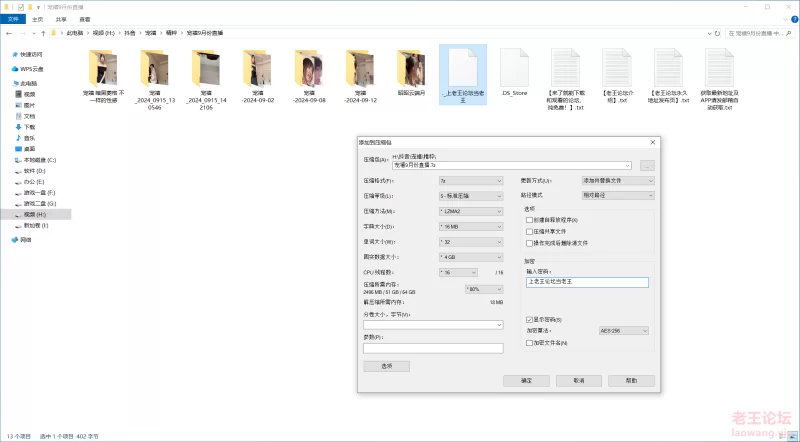Image resolution: width=800 pixels, height=442 pixels.
Task: Click 确定 OK button in dialog
Action: (526, 381)
